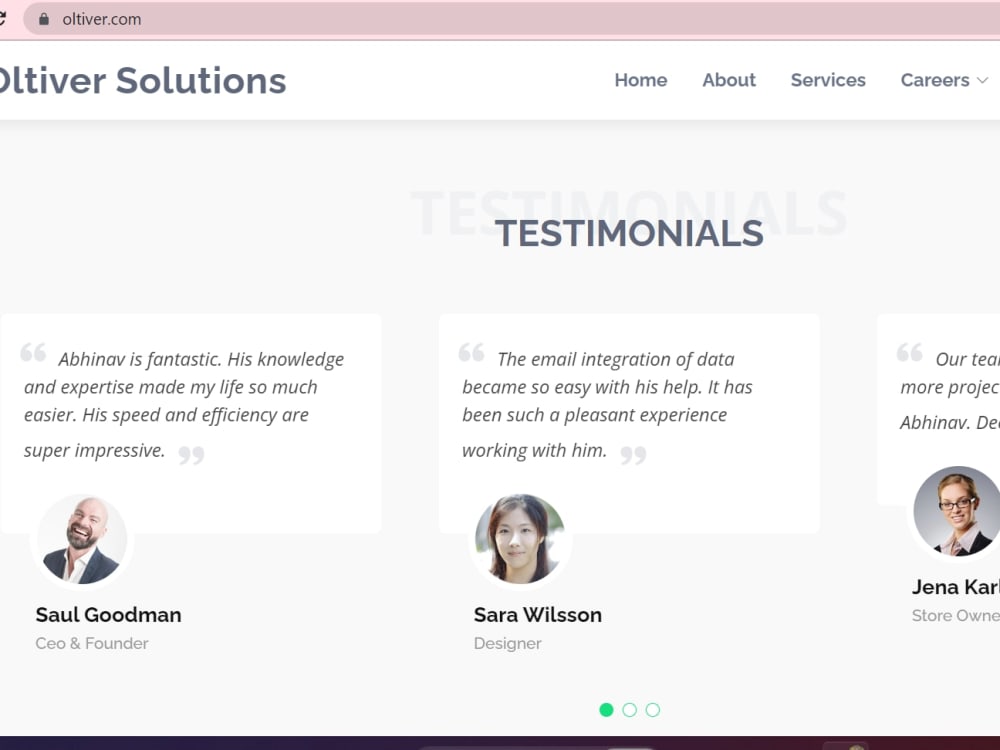Click the name Sara Wilsson

click(538, 615)
